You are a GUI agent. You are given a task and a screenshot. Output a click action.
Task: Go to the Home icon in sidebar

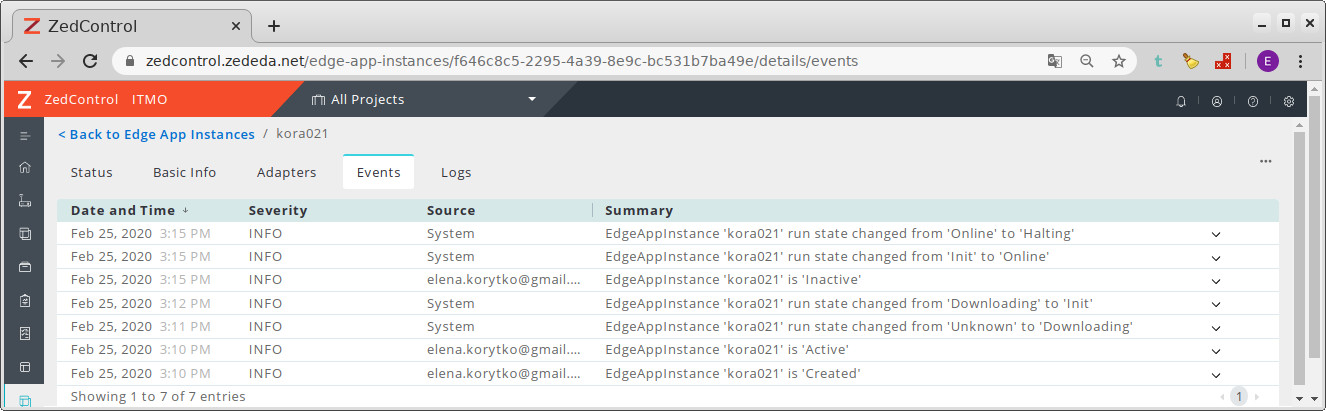(25, 168)
